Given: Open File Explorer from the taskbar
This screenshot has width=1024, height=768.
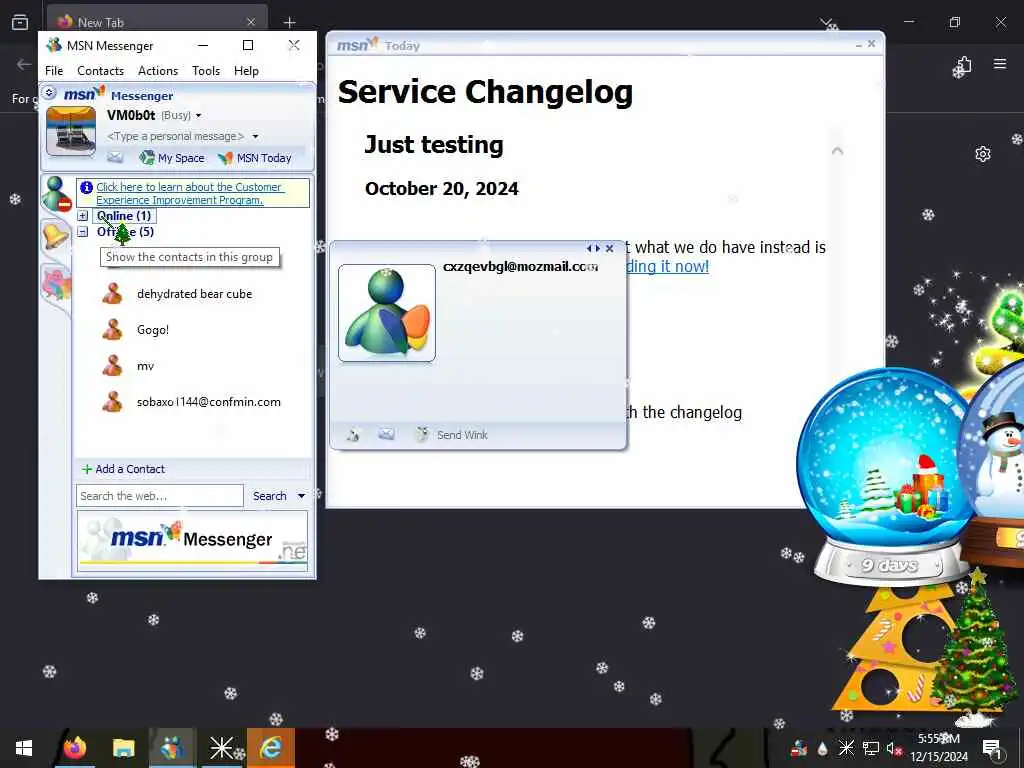Looking at the screenshot, I should pos(123,748).
